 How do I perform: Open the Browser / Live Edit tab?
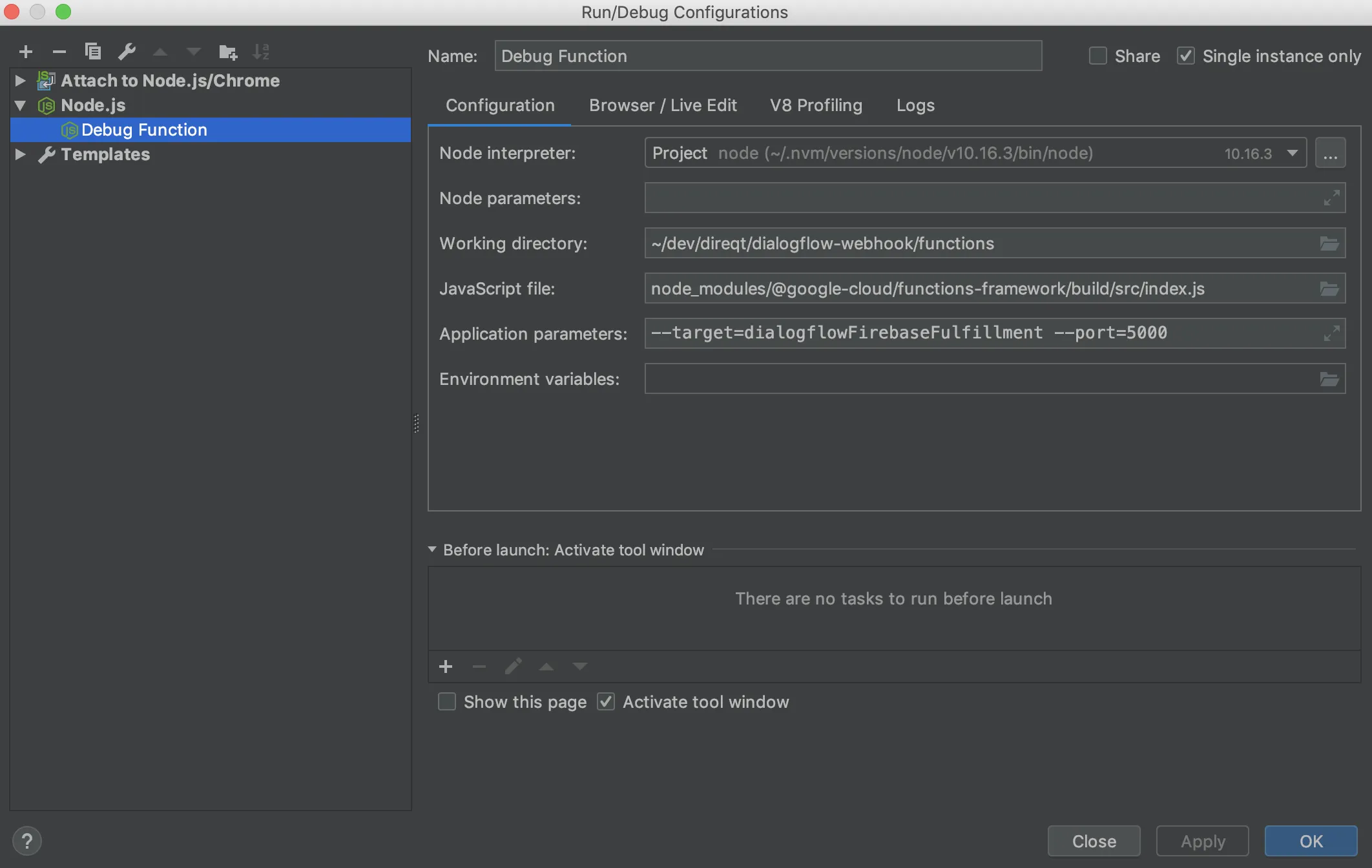[x=663, y=105]
